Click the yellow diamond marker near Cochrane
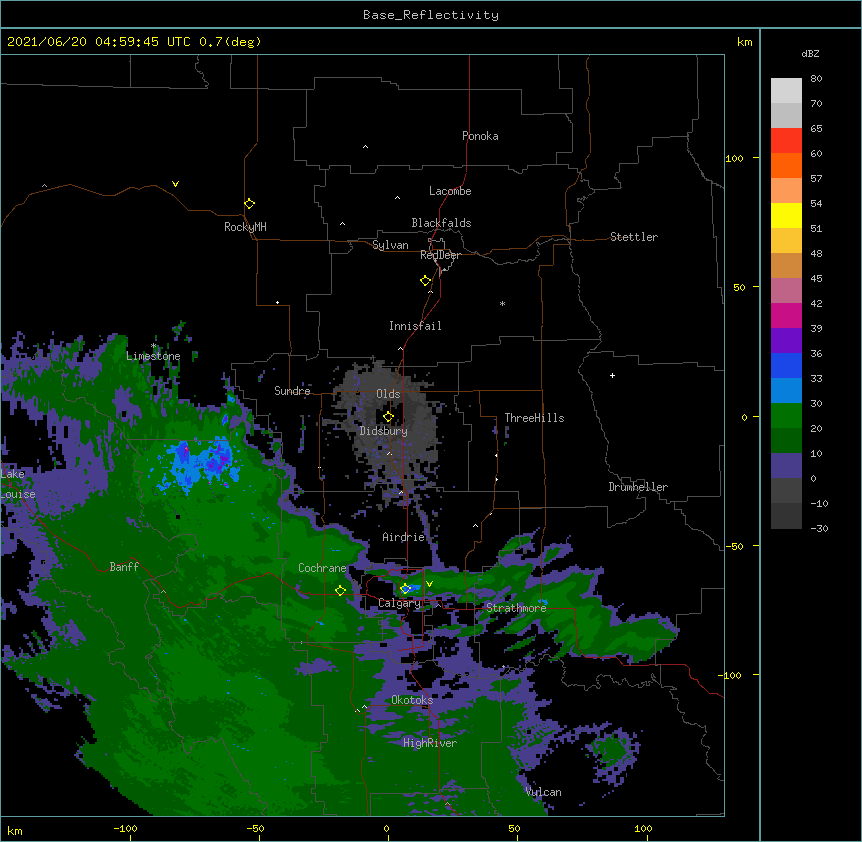Viewport: 862px width, 842px height. pyautogui.click(x=340, y=590)
